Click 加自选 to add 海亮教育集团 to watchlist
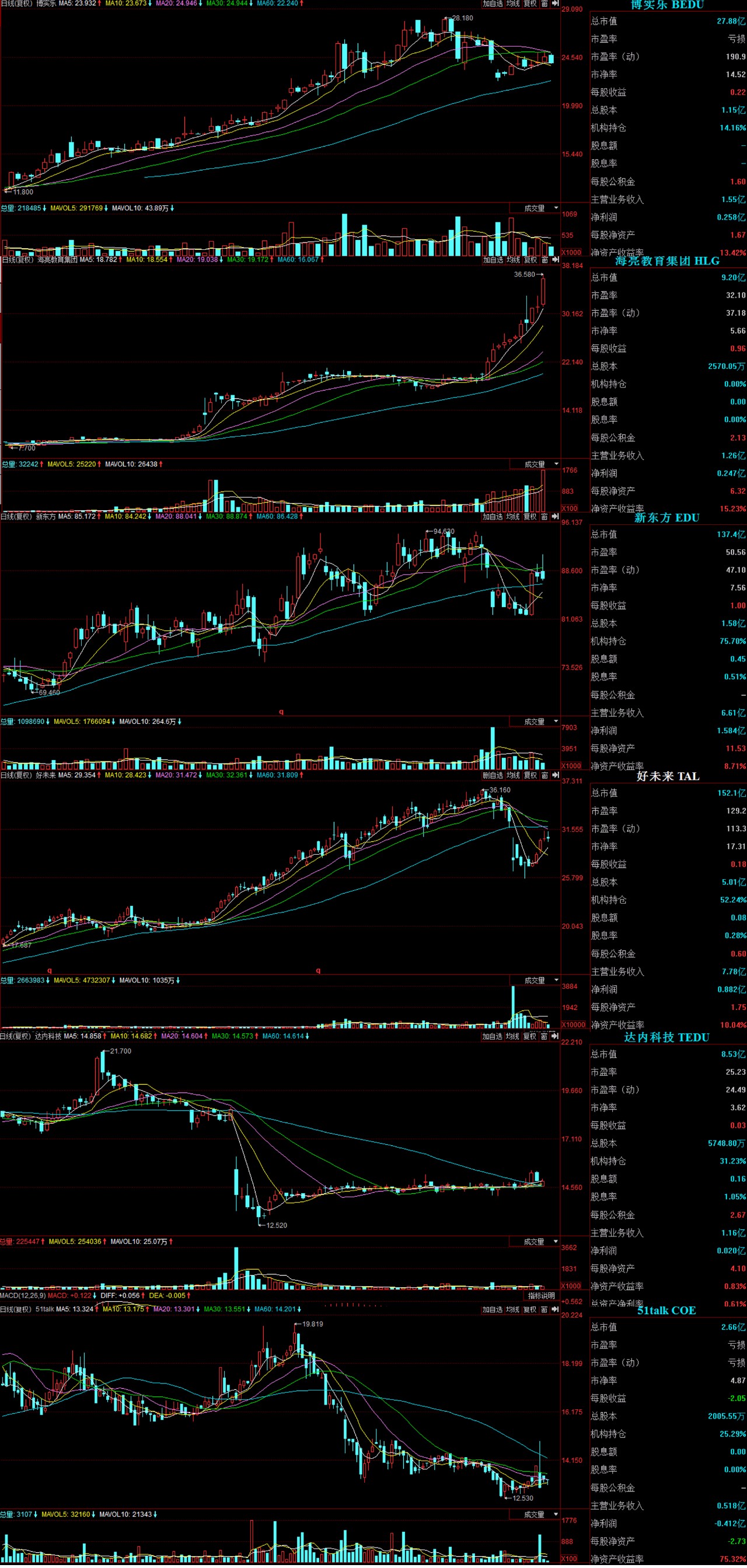747x1568 pixels. [x=493, y=260]
